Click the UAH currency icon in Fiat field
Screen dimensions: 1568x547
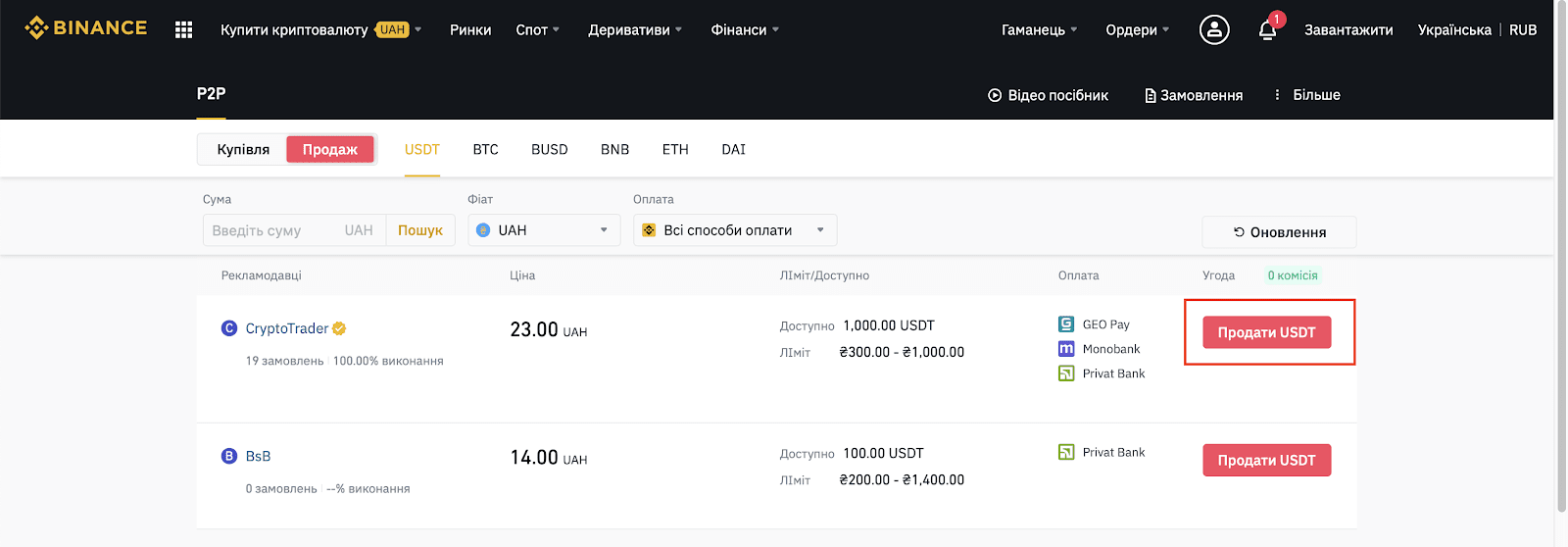(483, 230)
